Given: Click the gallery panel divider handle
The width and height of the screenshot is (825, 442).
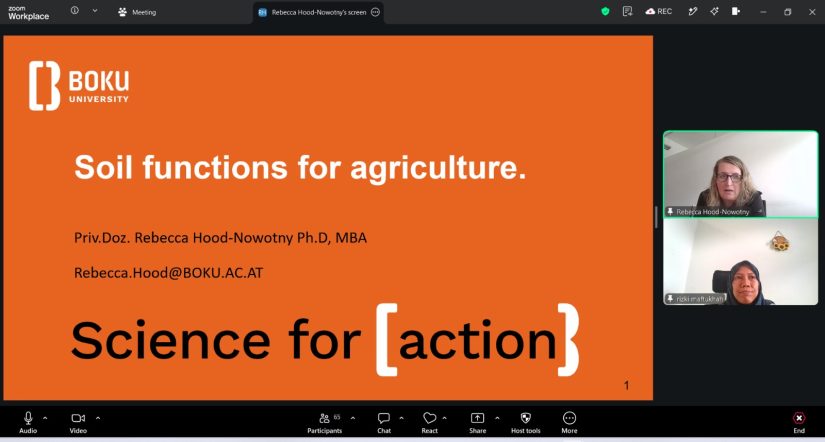Looking at the screenshot, I should point(656,217).
